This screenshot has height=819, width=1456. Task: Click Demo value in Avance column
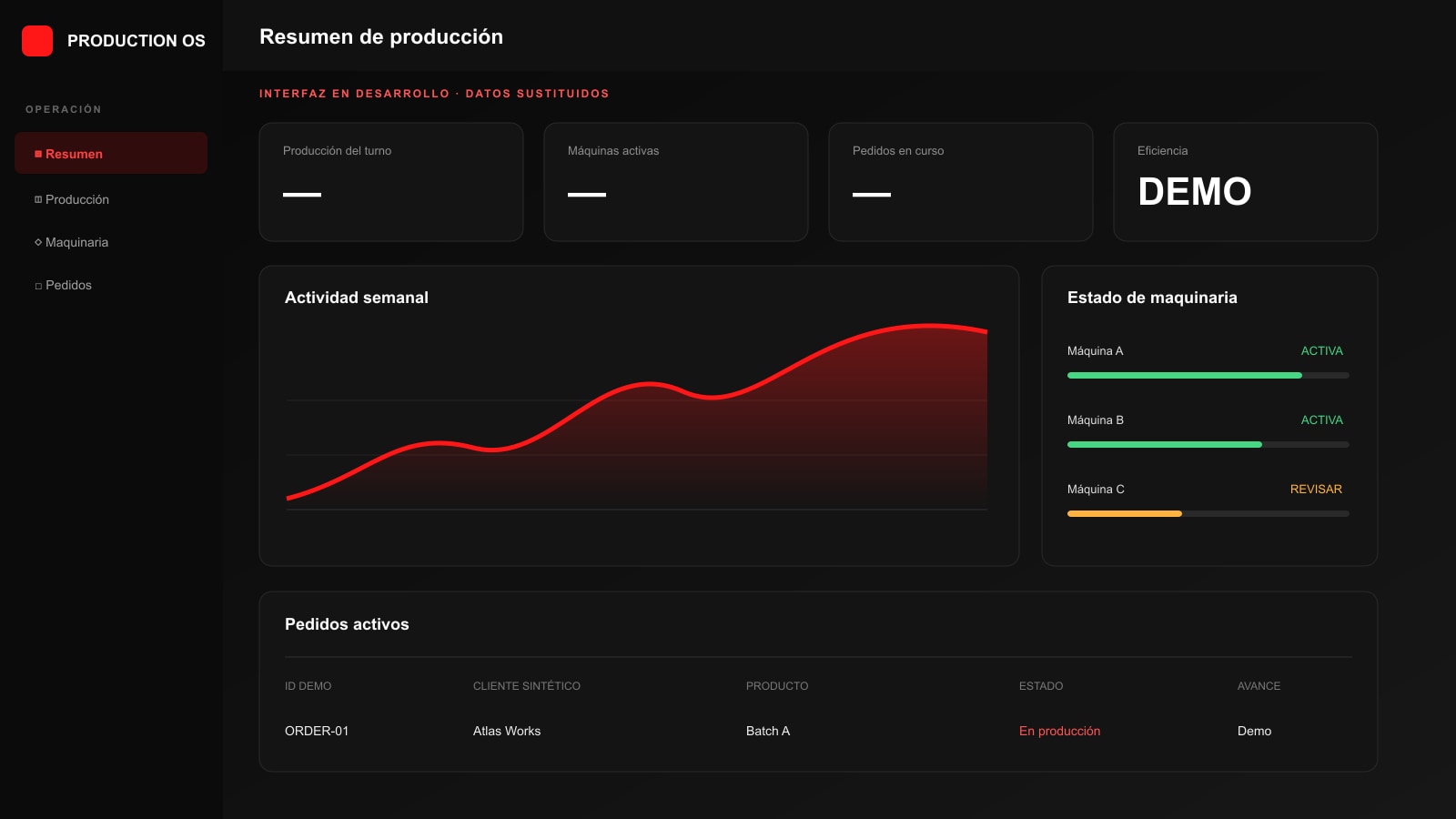[1254, 731]
